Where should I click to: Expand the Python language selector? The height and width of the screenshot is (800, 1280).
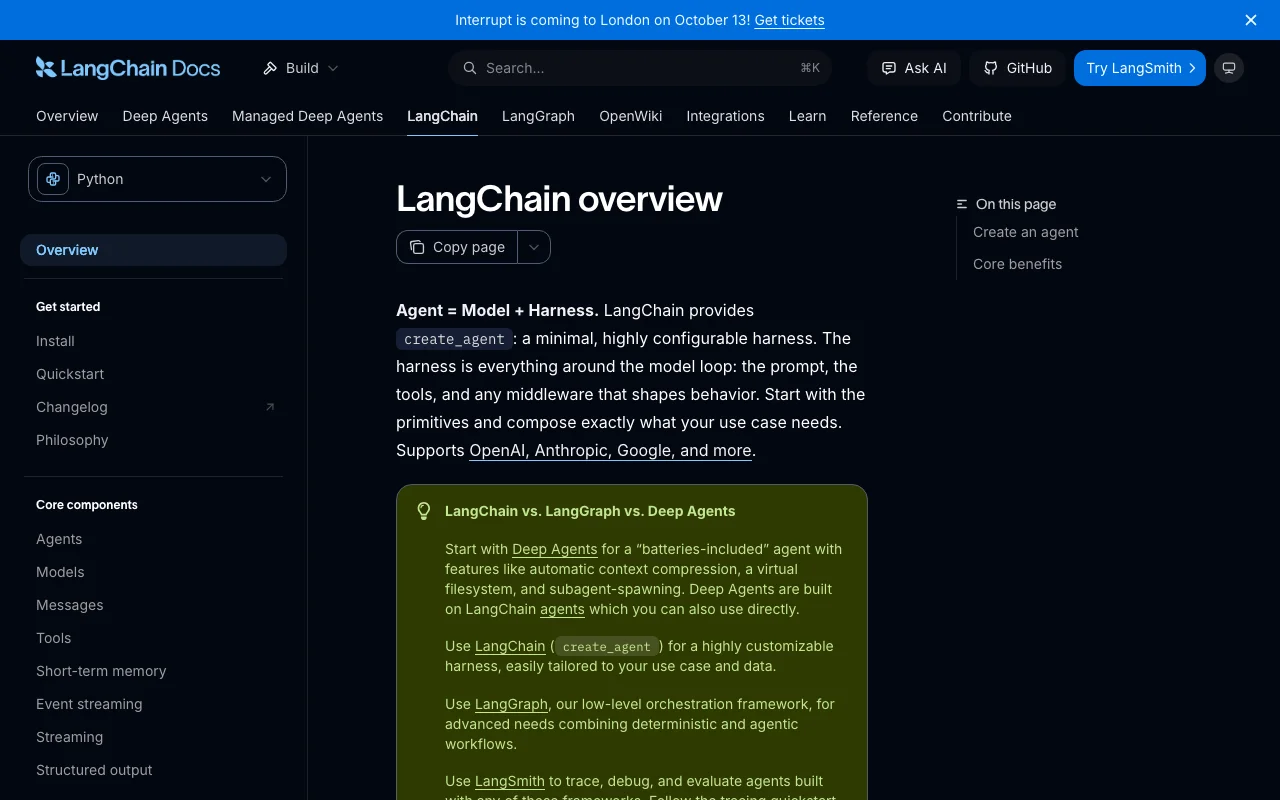[157, 179]
